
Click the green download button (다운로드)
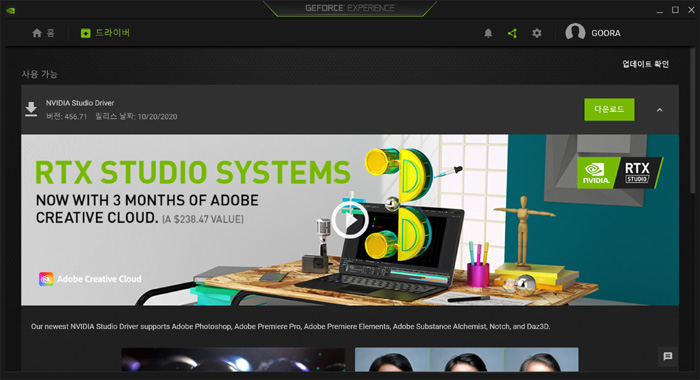coord(609,109)
